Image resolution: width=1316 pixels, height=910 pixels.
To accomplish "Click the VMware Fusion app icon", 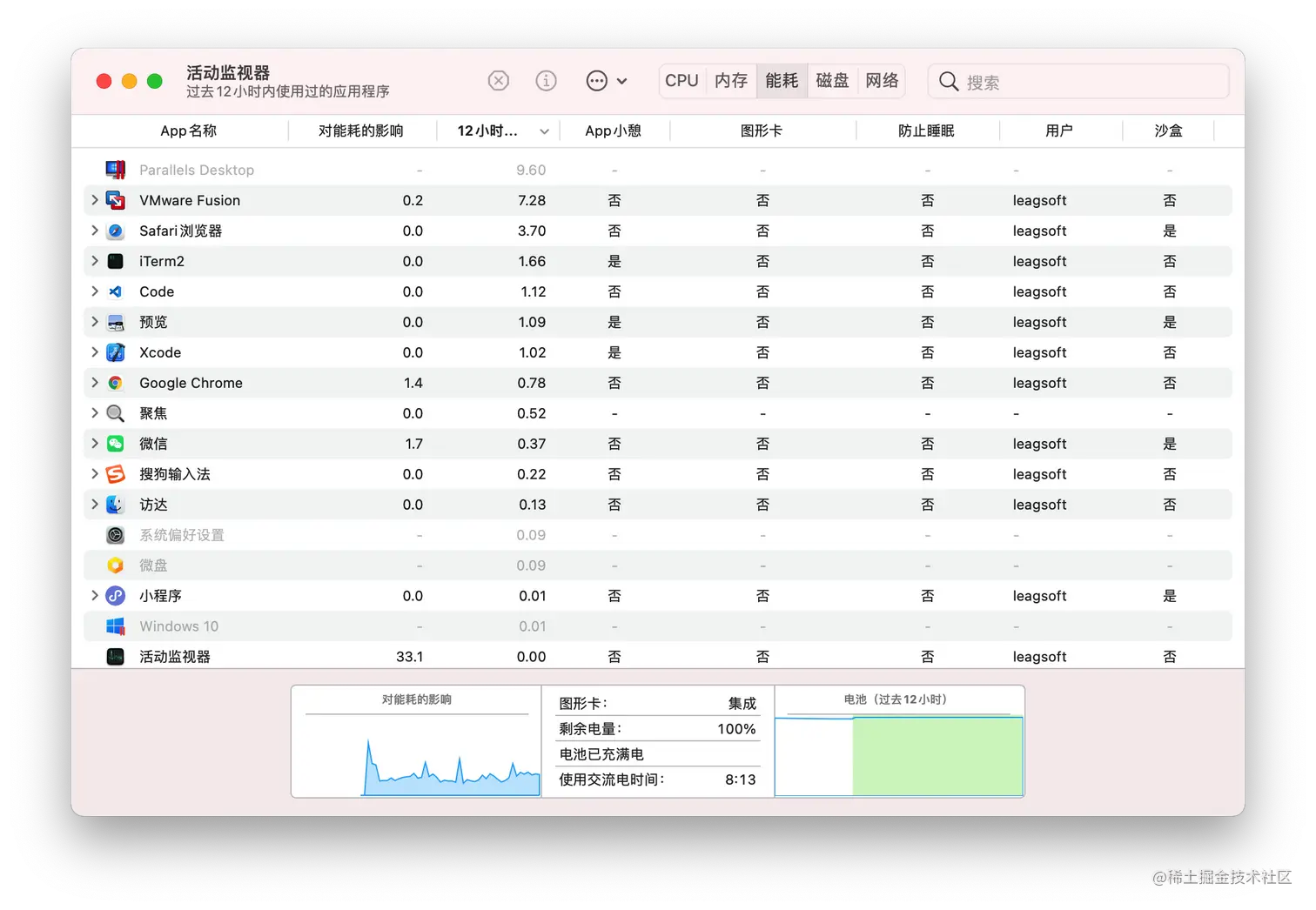I will pos(115,200).
